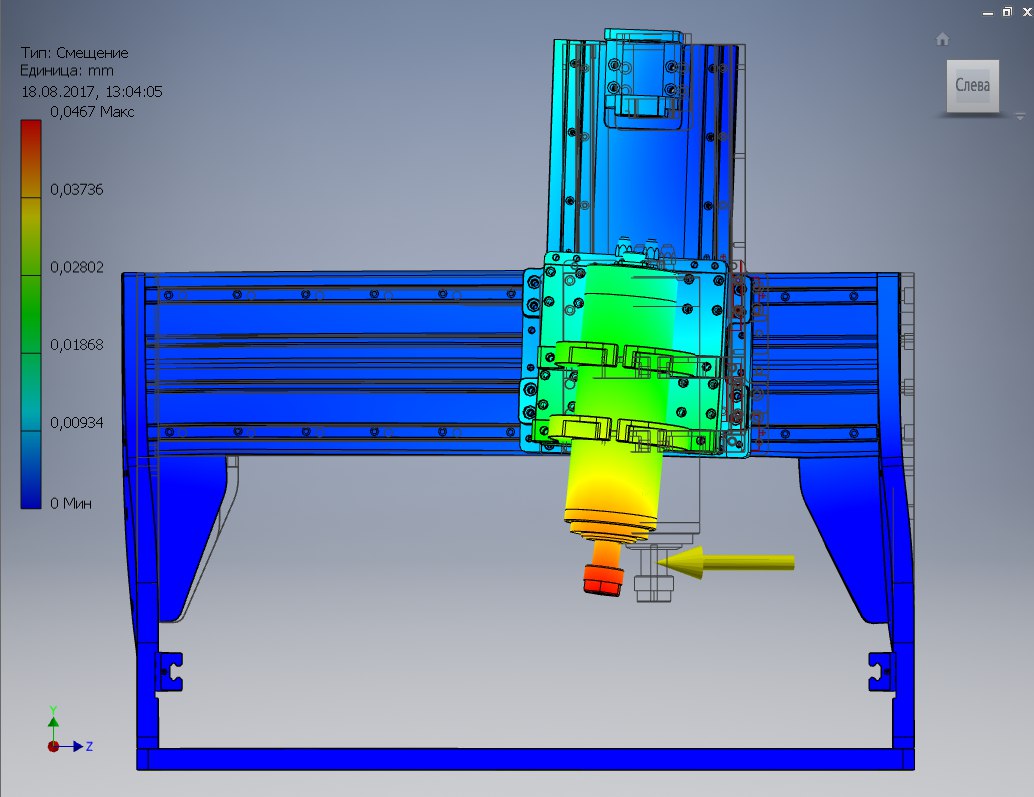Open the ViewCube dropdown arrow
Image resolution: width=1034 pixels, height=797 pixels.
[1020, 117]
